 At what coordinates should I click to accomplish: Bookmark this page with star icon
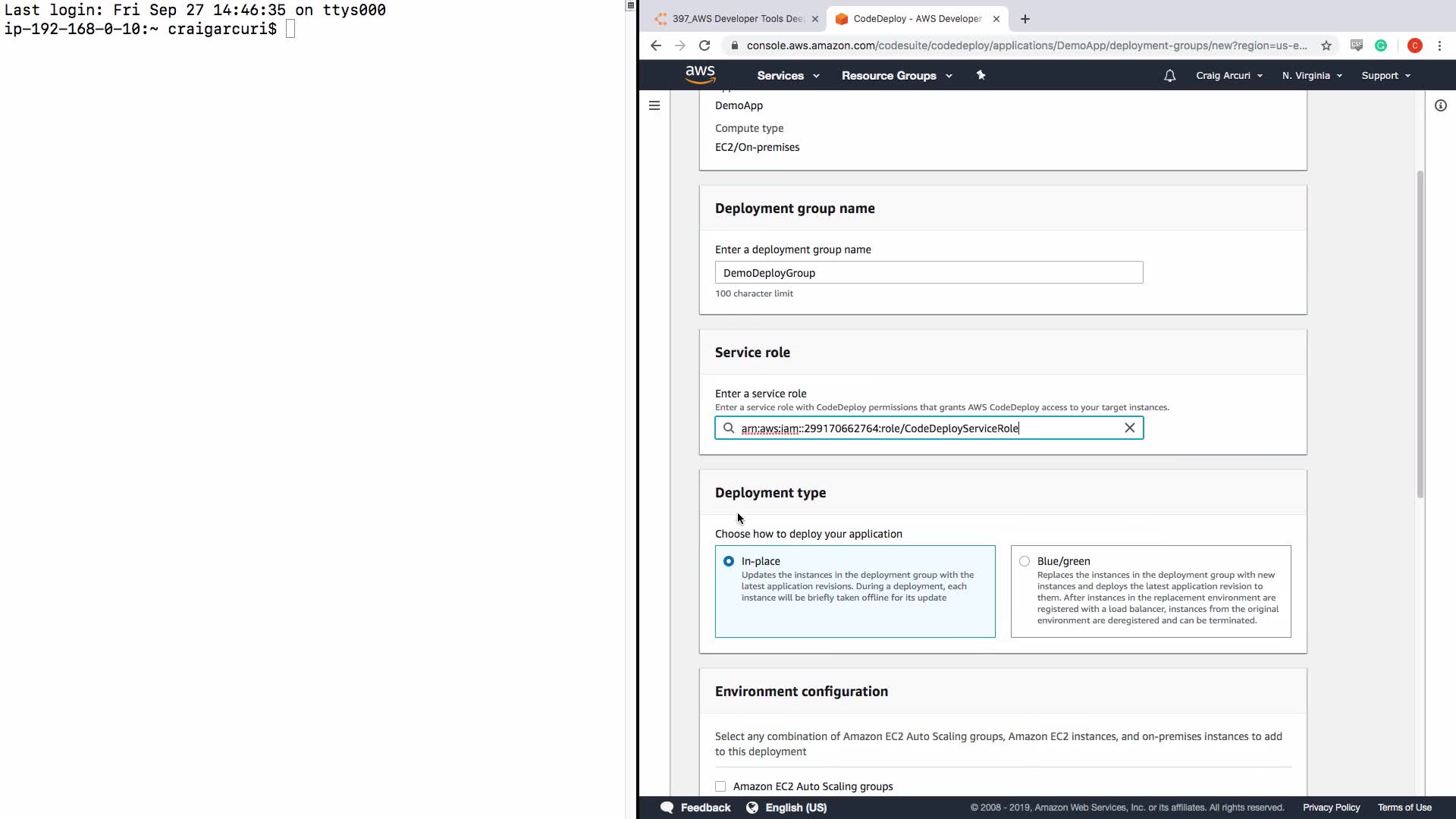(x=1326, y=45)
